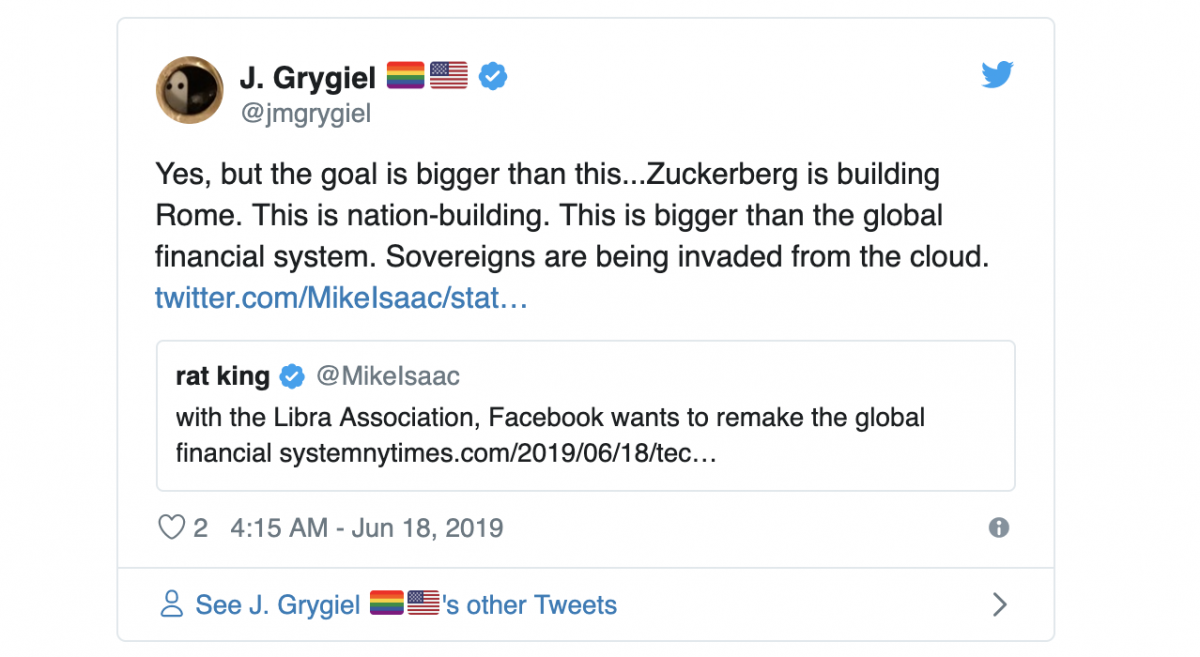Click the like count number 2

[200, 528]
